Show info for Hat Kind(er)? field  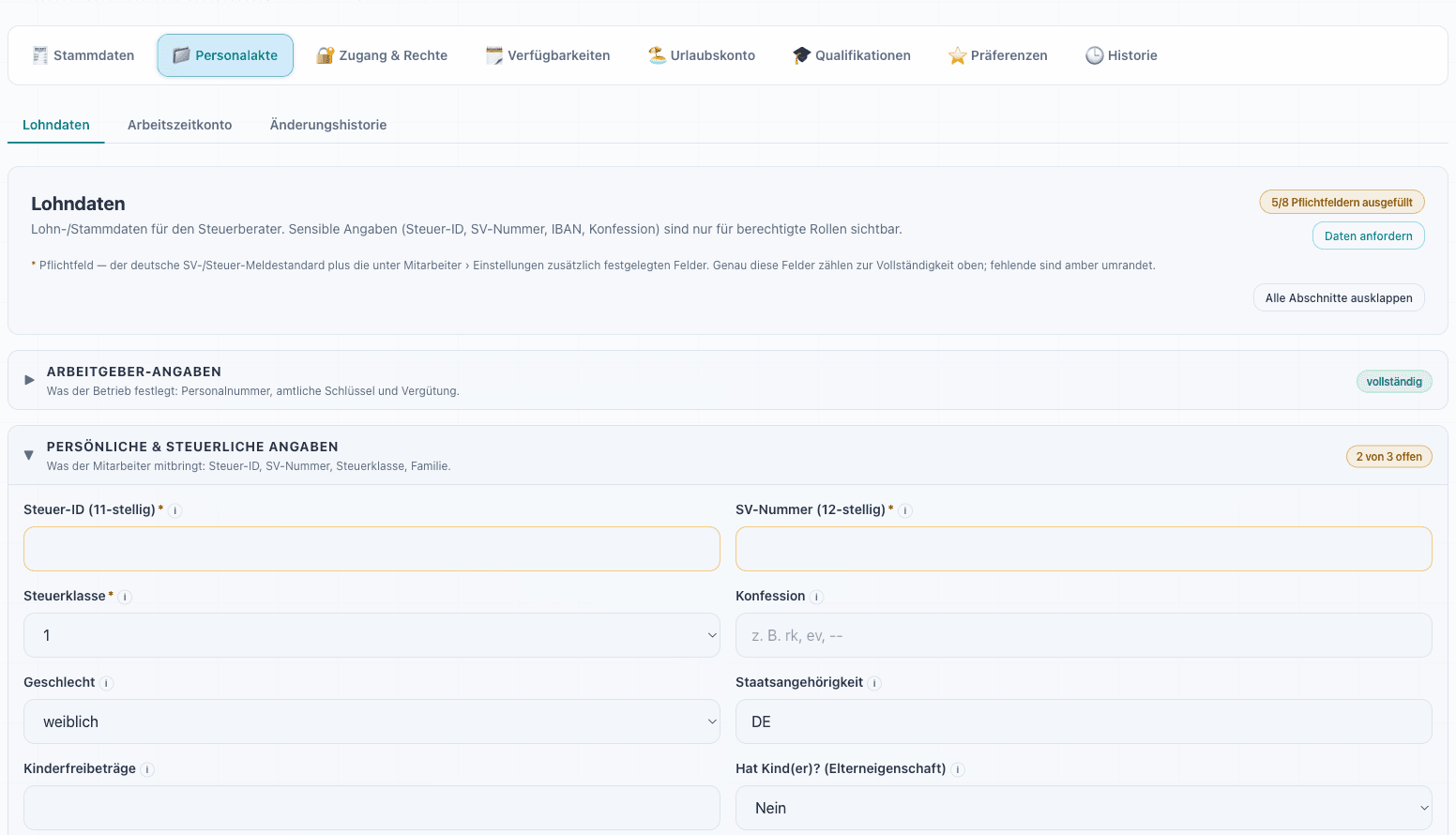point(958,769)
